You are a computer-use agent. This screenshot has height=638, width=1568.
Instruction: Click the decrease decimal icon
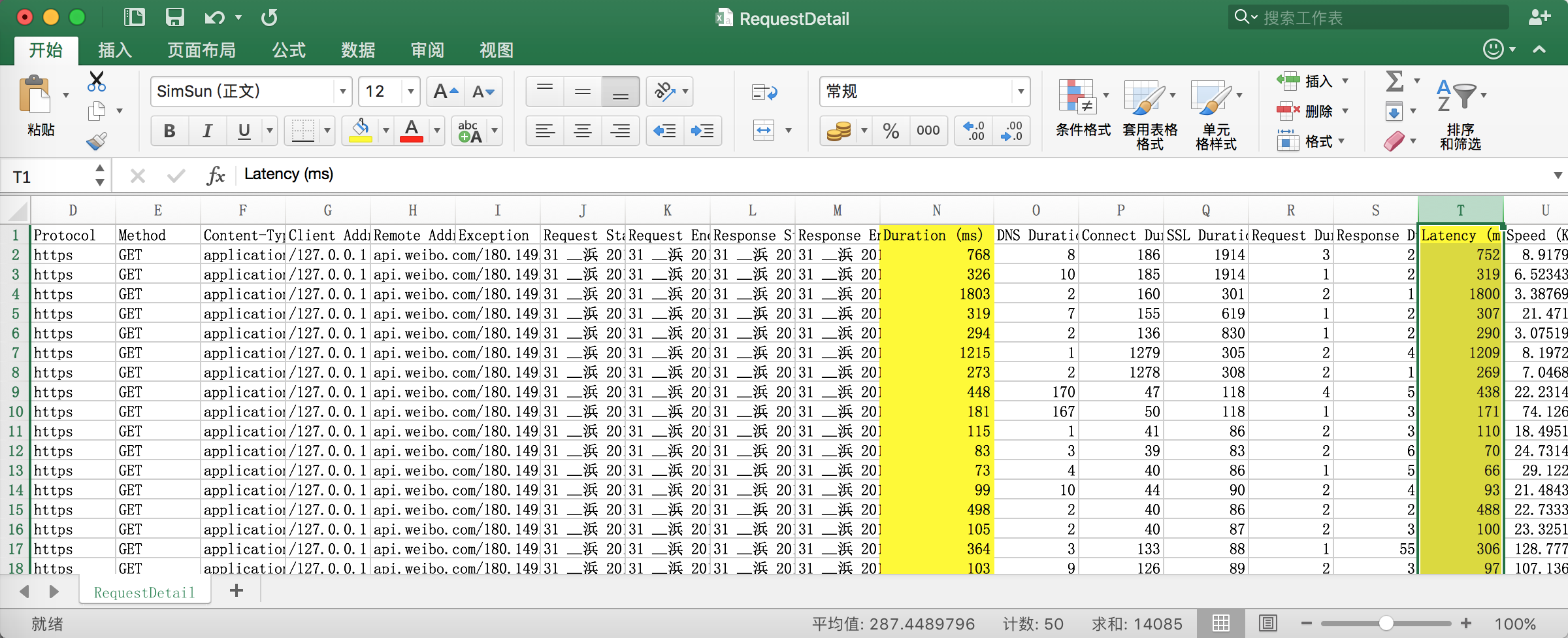click(1011, 131)
